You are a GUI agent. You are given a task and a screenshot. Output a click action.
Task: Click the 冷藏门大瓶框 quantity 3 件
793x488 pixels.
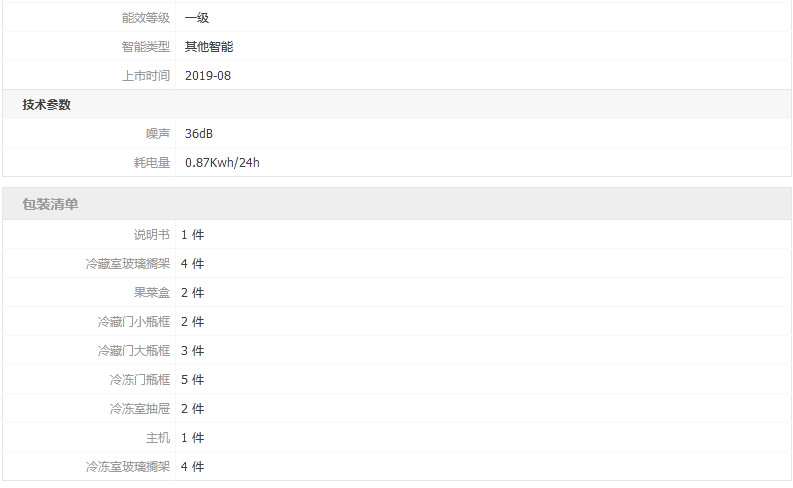point(192,351)
